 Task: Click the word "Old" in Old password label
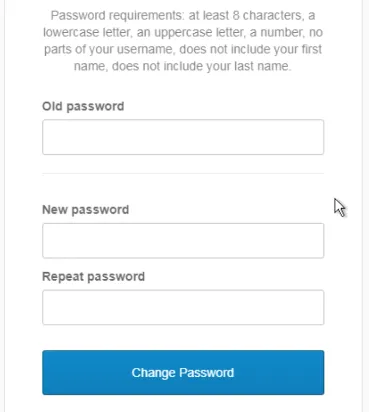[x=52, y=106]
